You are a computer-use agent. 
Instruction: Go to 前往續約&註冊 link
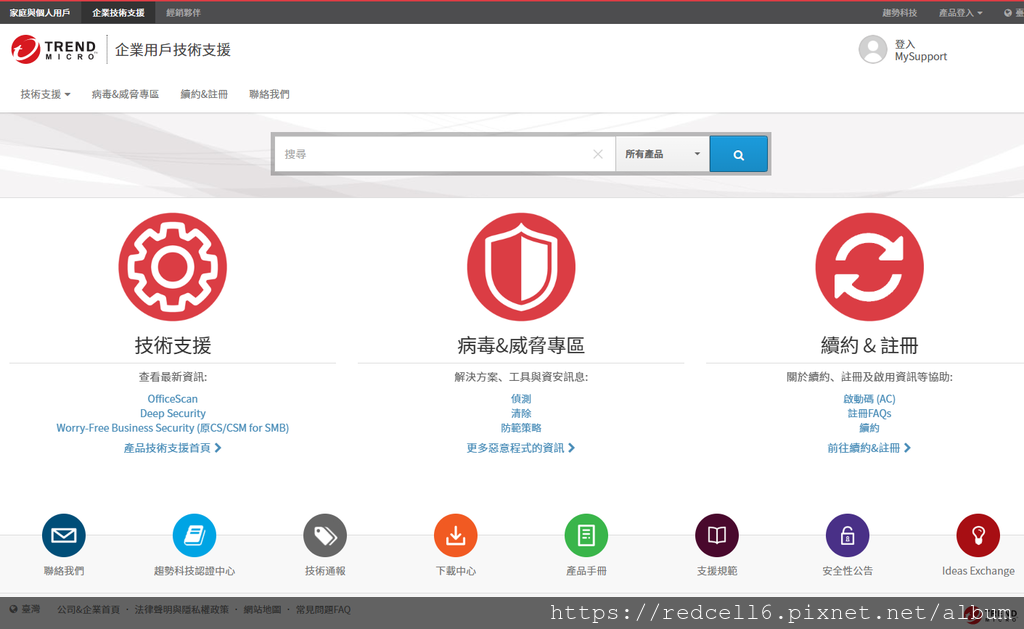(x=869, y=448)
